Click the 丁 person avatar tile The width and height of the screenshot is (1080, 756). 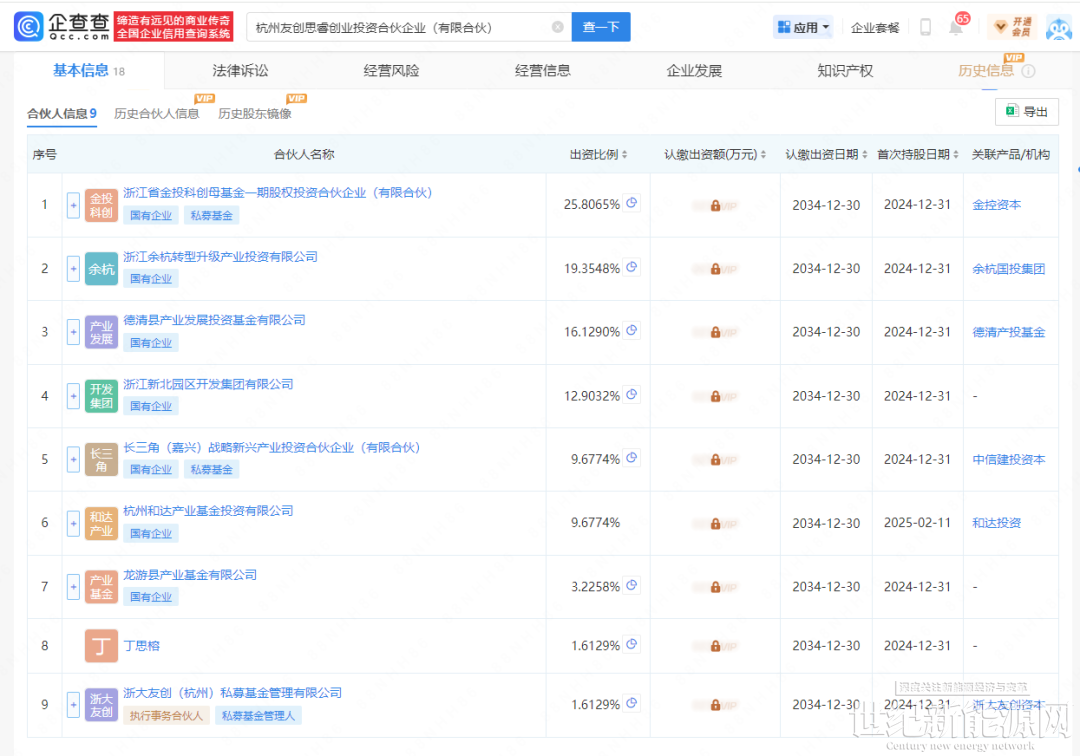pos(101,646)
